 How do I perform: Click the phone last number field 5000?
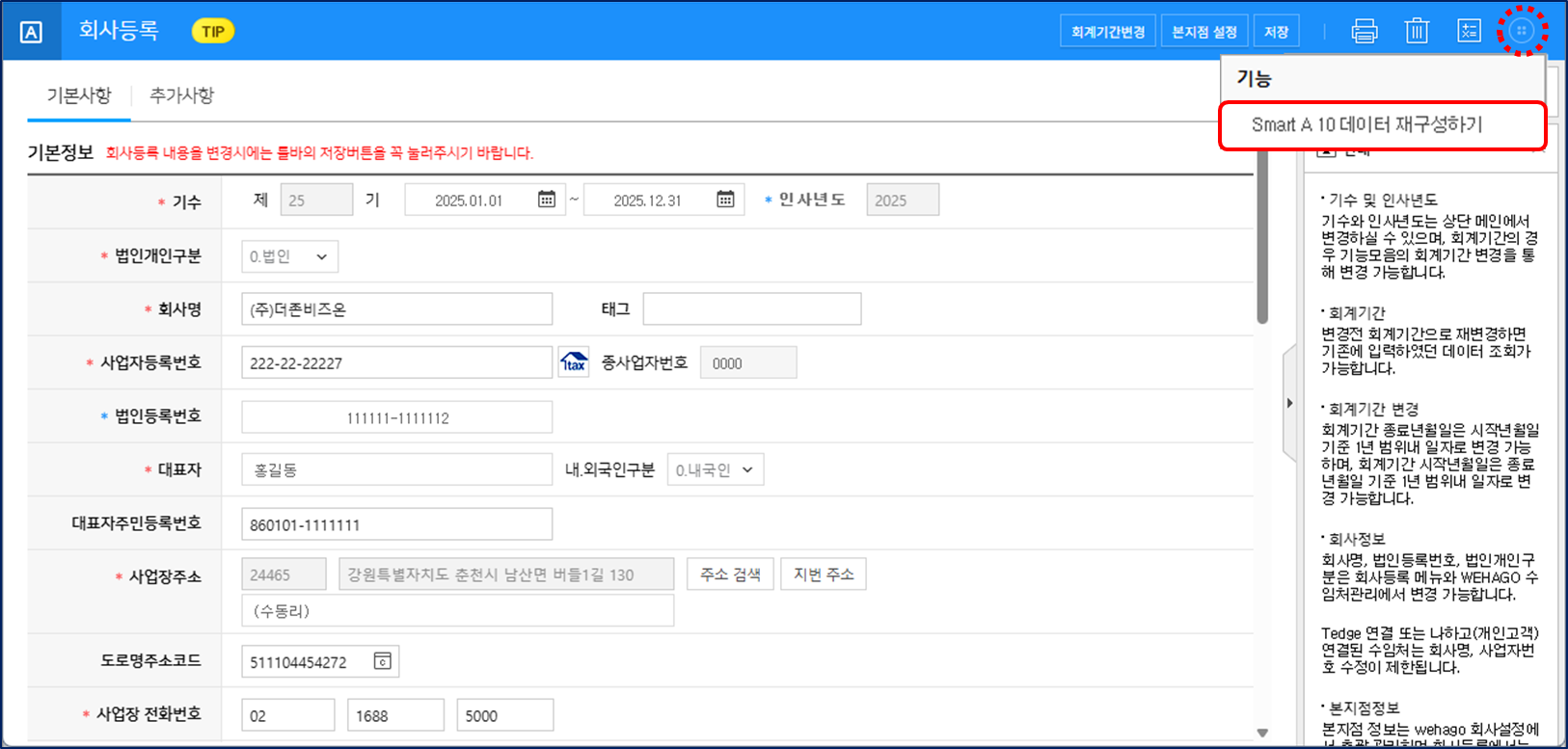click(x=505, y=715)
